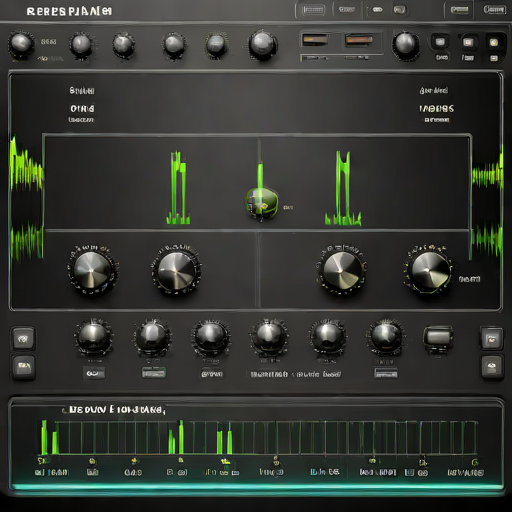This screenshot has width=512, height=512.
Task: Click the middle small square icon top-right
Action: click(468, 42)
